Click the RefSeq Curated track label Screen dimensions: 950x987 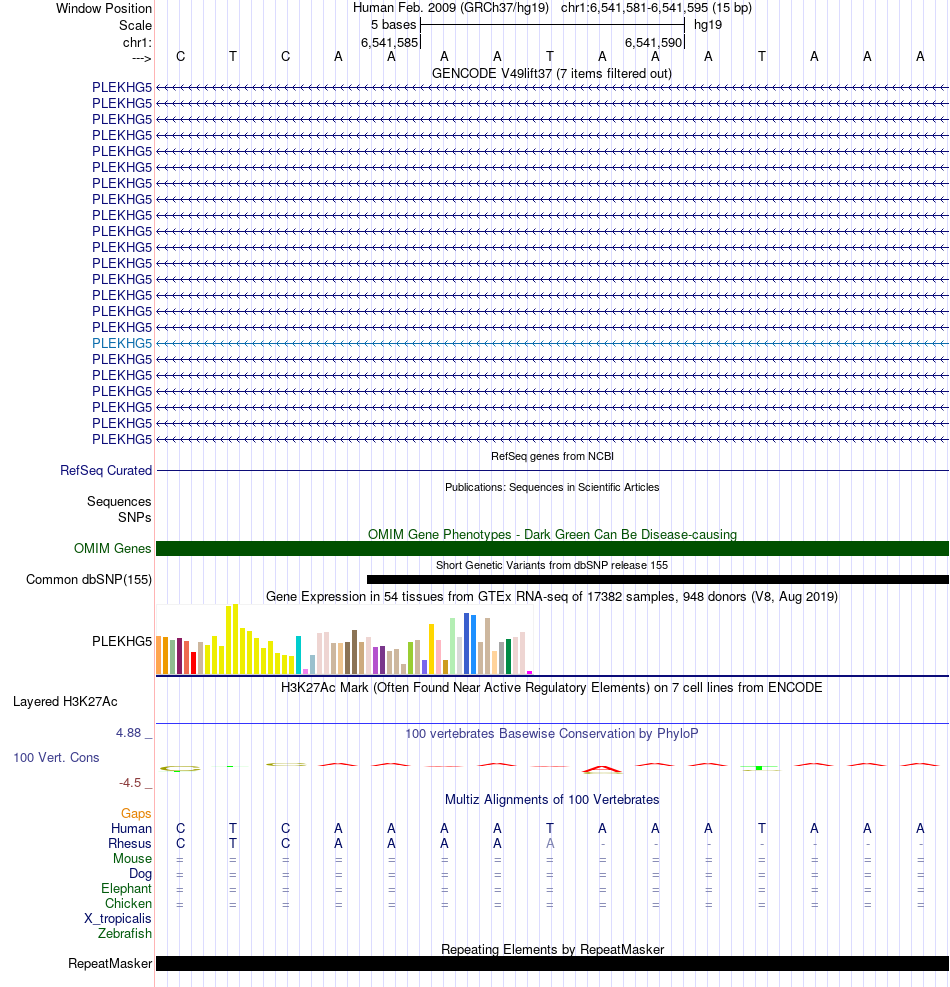click(106, 470)
